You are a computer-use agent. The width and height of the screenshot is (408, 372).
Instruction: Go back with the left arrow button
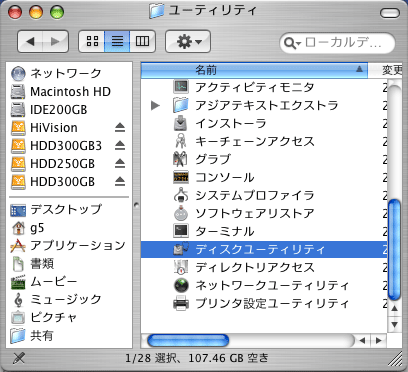[30, 41]
